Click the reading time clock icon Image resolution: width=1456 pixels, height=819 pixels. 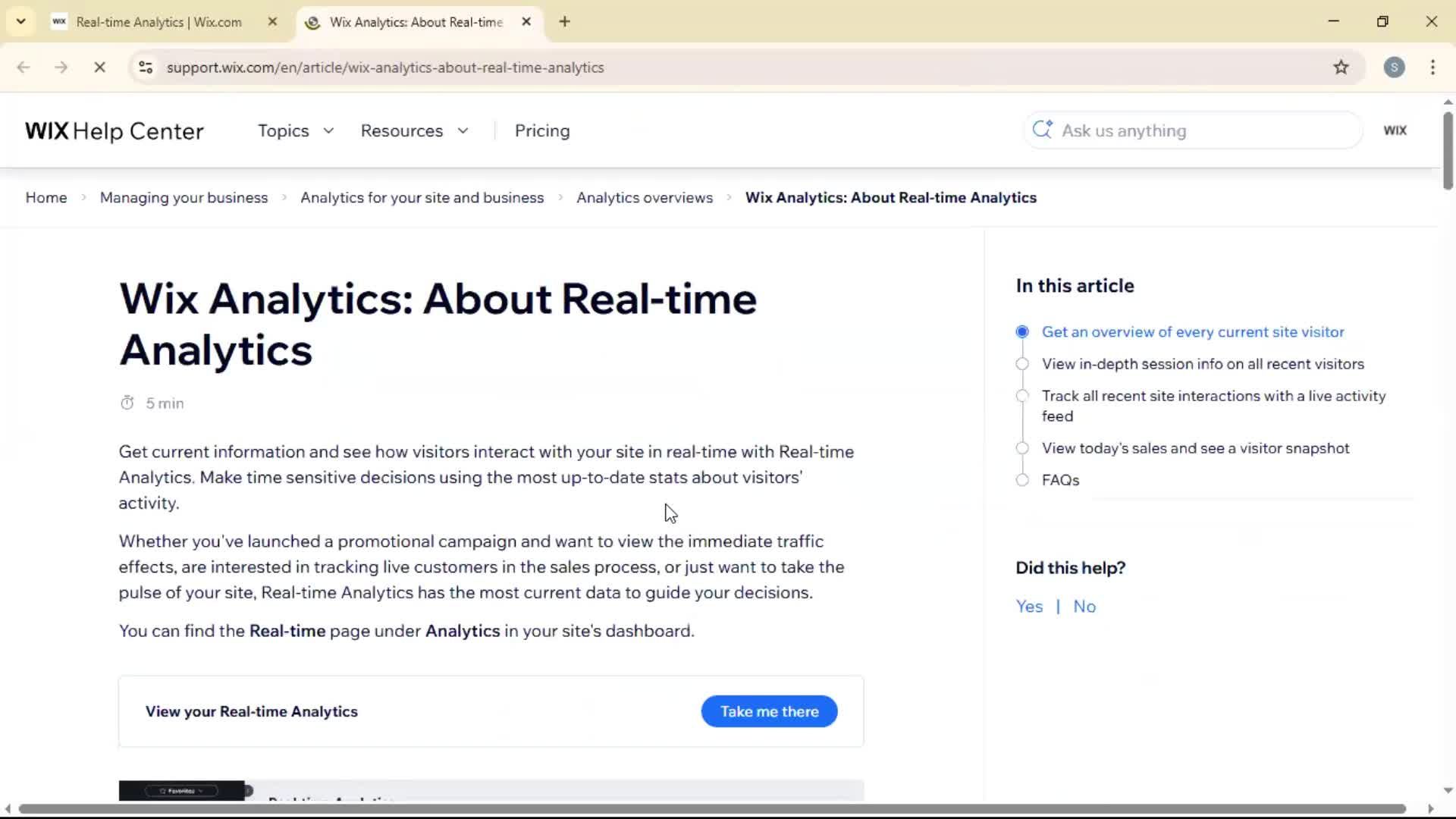click(x=127, y=403)
